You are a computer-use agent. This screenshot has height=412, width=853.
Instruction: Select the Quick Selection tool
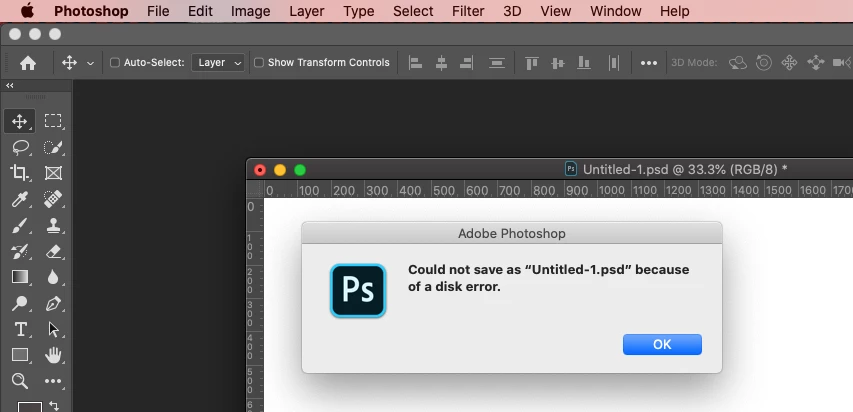coord(53,147)
